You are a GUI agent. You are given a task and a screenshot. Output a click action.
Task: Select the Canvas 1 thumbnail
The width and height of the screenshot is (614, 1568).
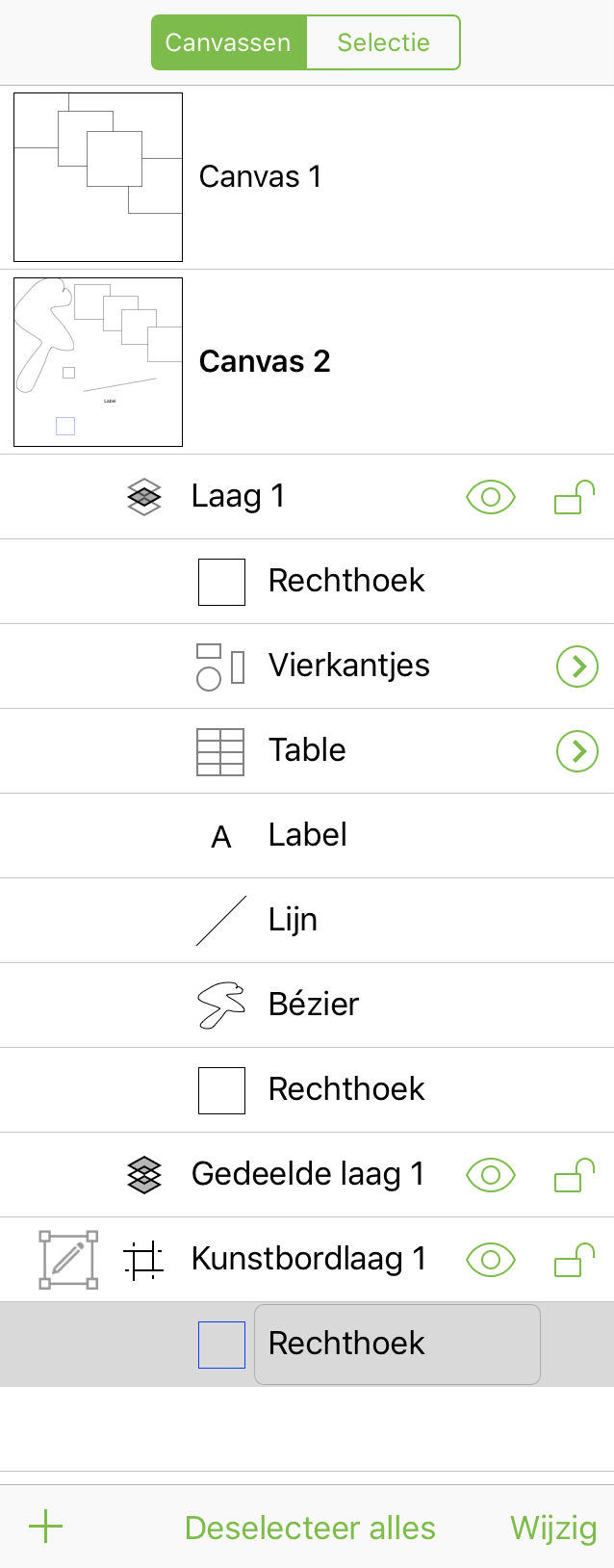click(x=97, y=176)
